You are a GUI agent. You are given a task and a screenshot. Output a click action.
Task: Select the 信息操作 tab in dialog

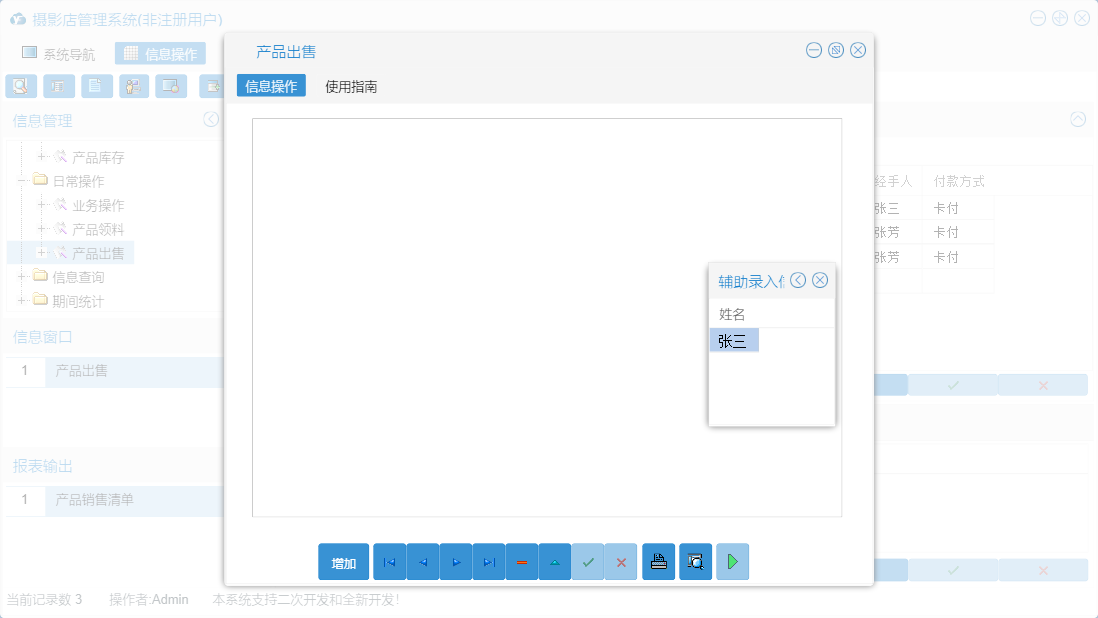coord(271,86)
